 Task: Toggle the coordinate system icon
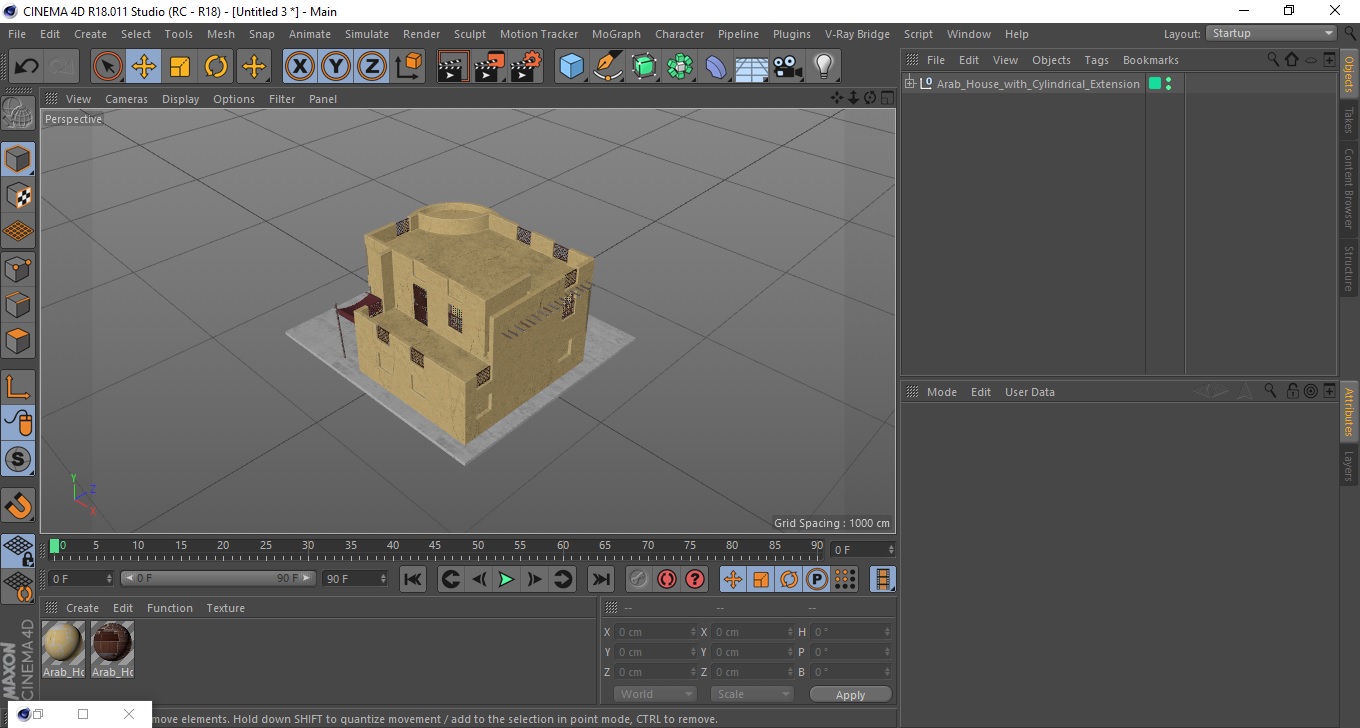[x=409, y=67]
